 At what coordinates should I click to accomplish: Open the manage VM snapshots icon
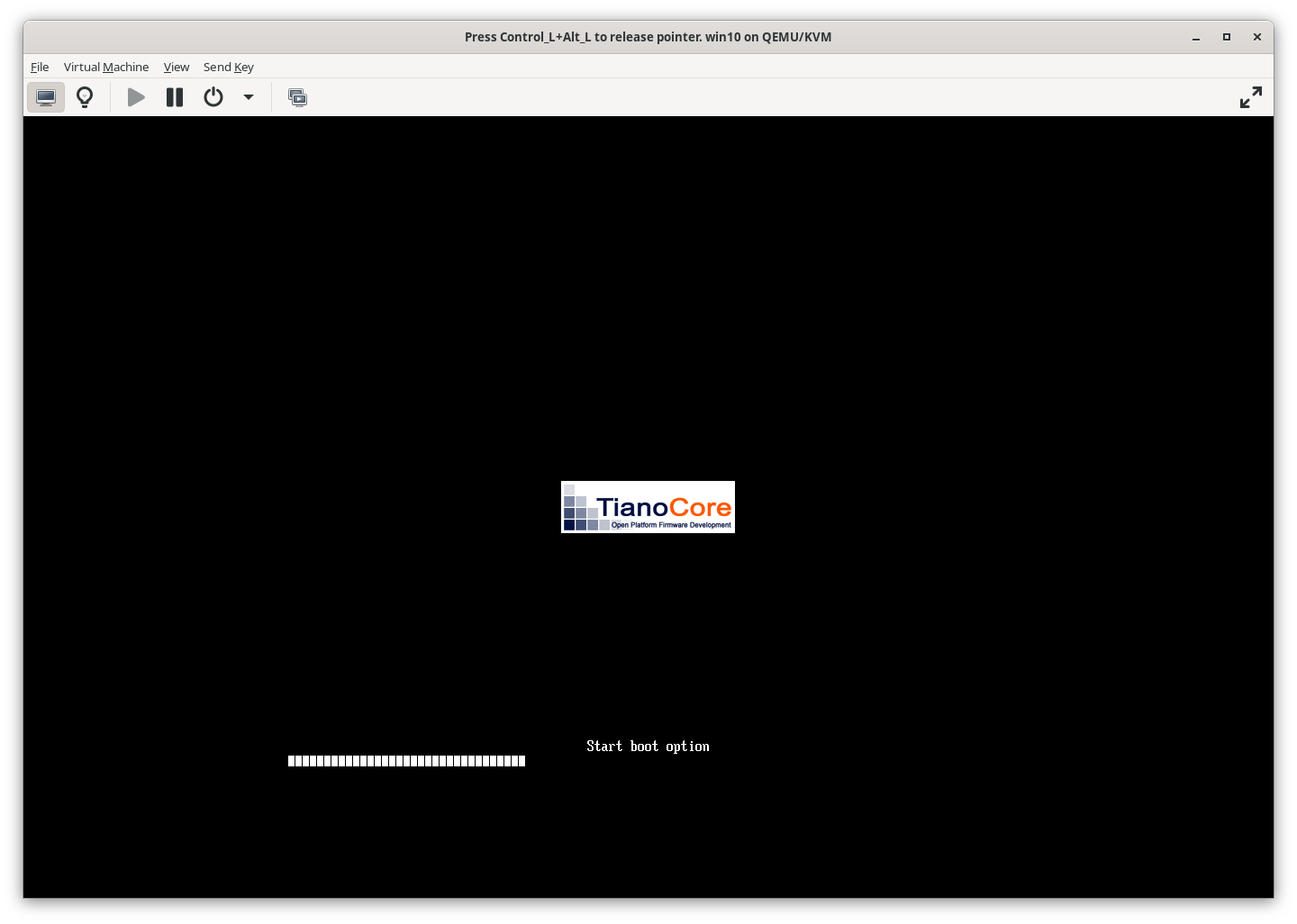[x=297, y=97]
